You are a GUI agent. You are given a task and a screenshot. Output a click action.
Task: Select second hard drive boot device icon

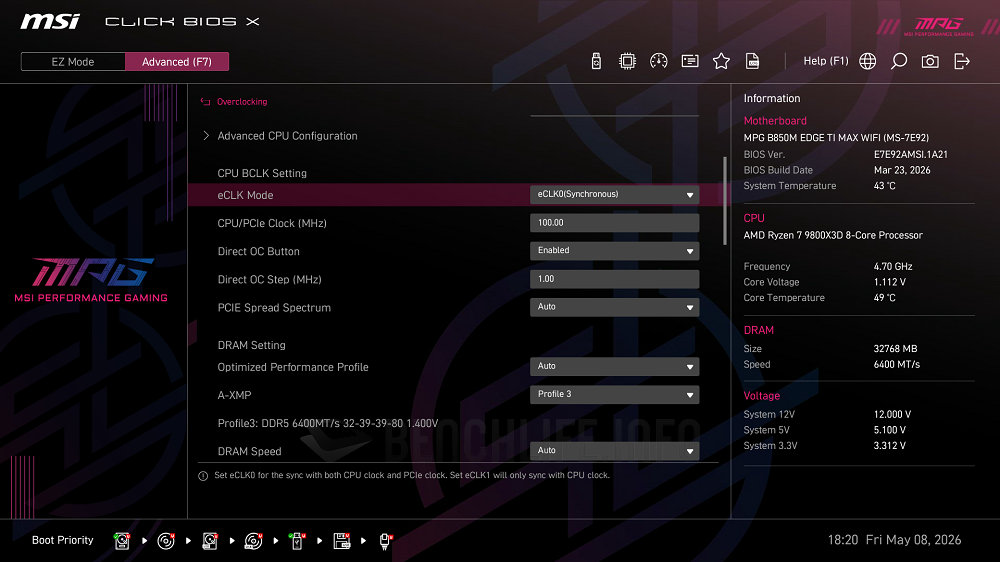(210, 541)
